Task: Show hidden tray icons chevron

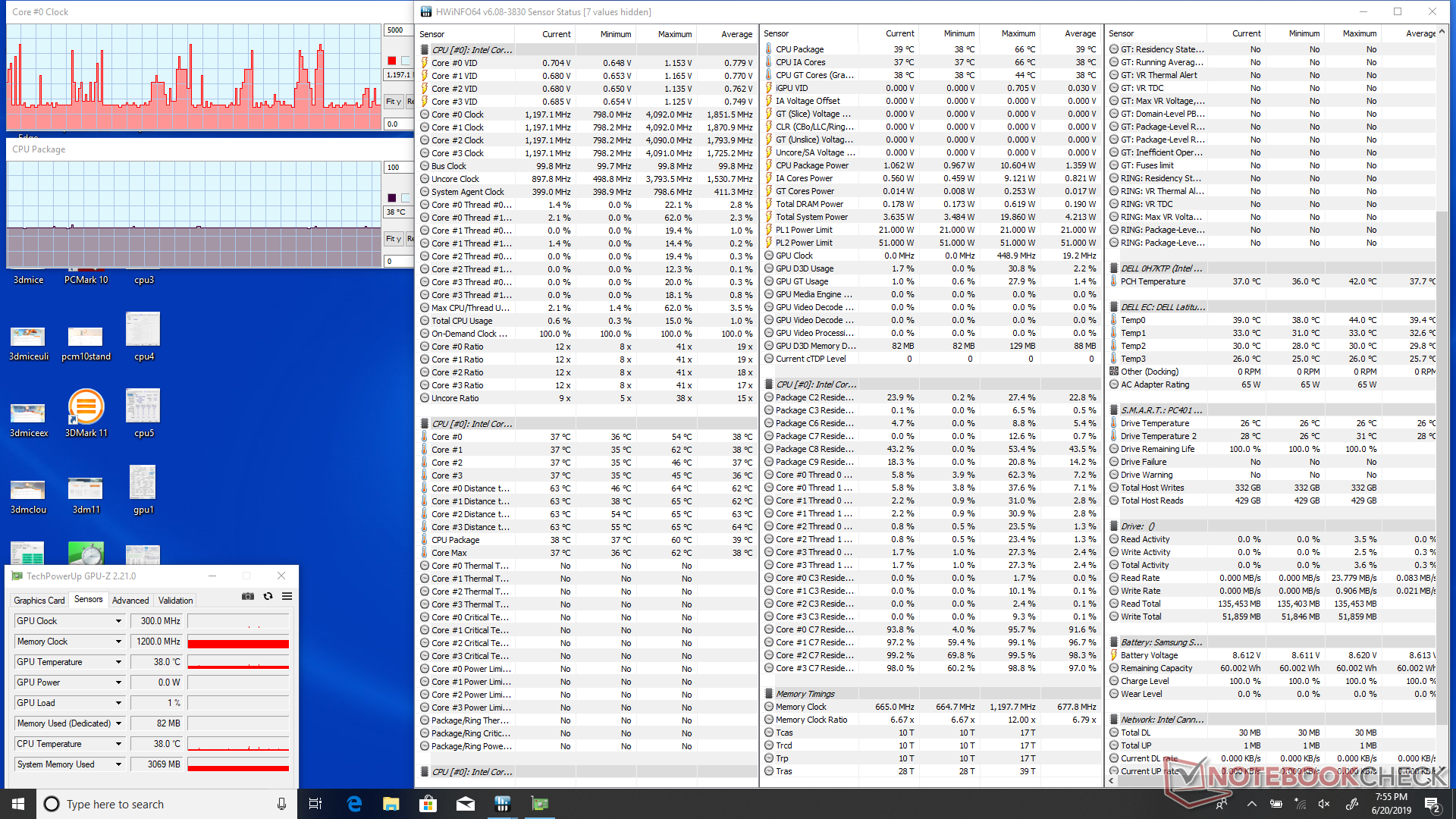Action: 1251,804
